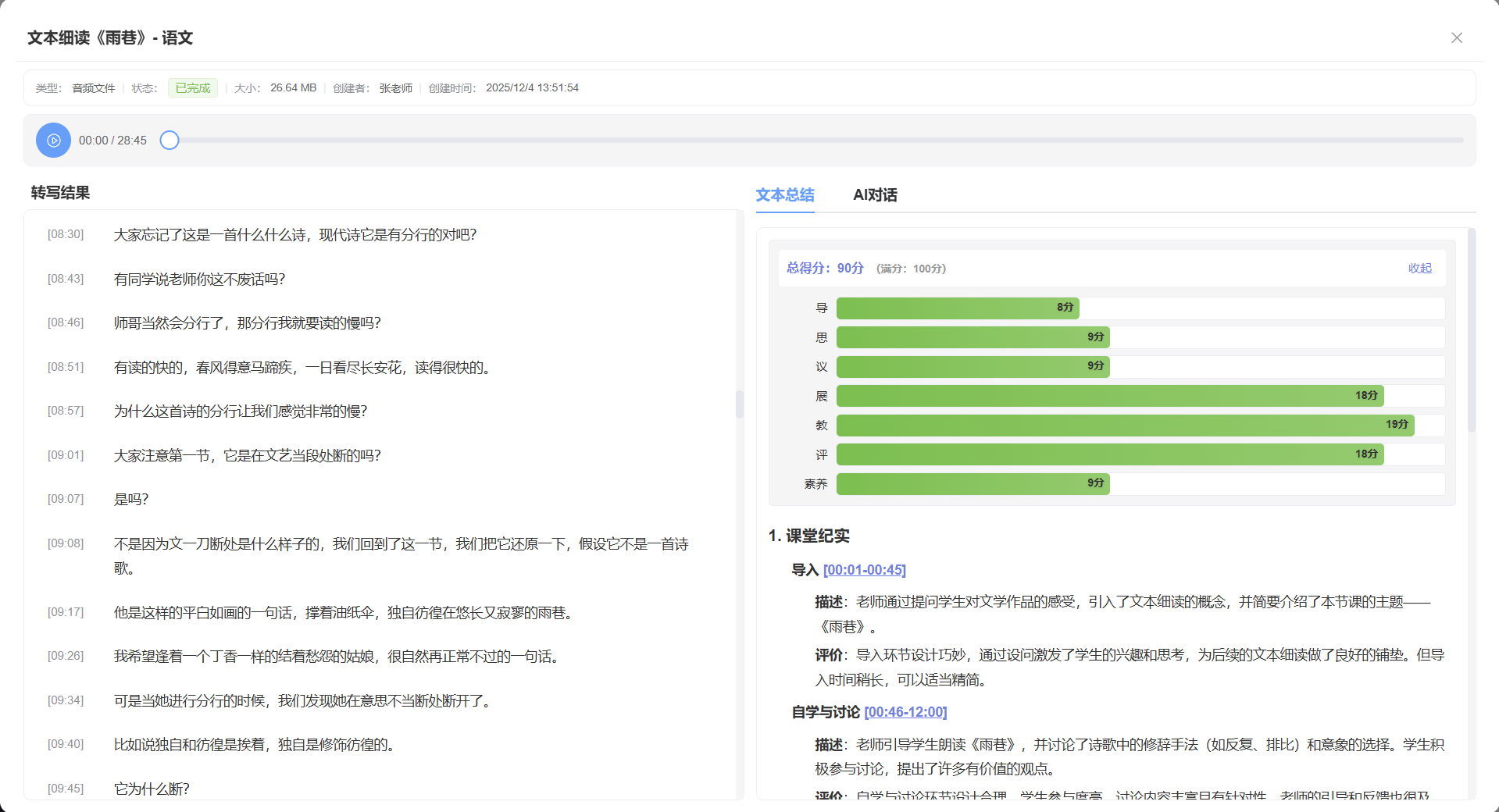Switch to the 文本总结 tab

pos(784,195)
